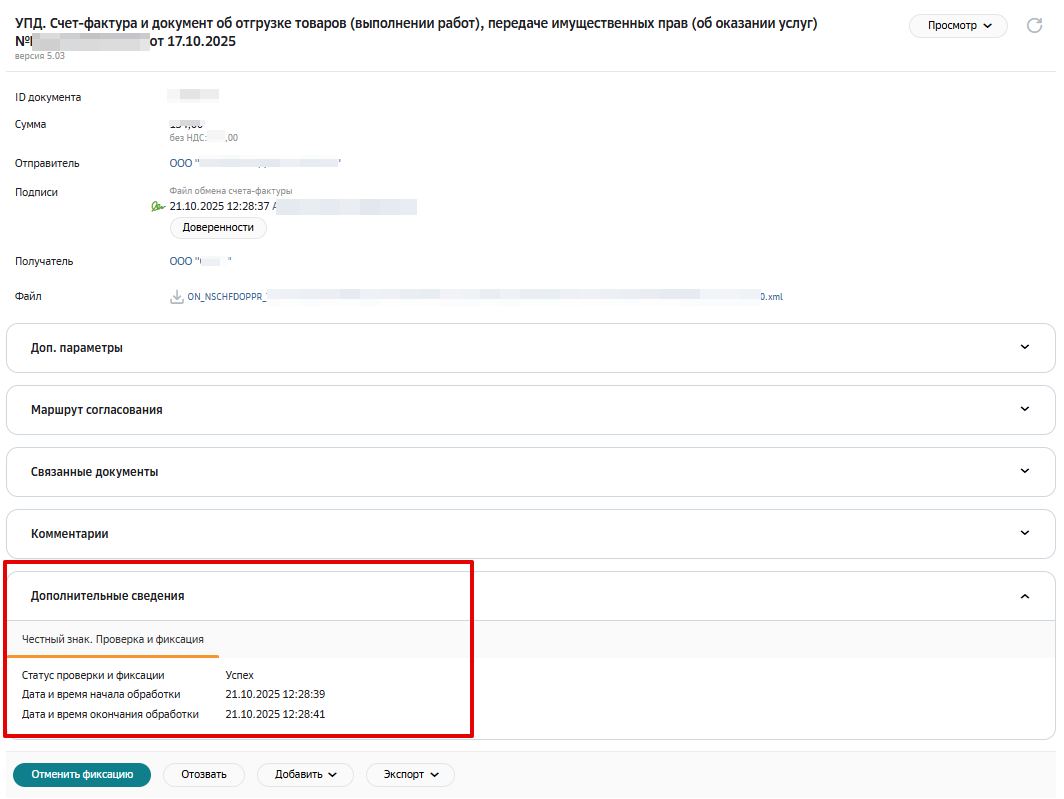Image resolution: width=1064 pixels, height=799 pixels.
Task: Click the green signature icon beside the date
Action: point(158,206)
